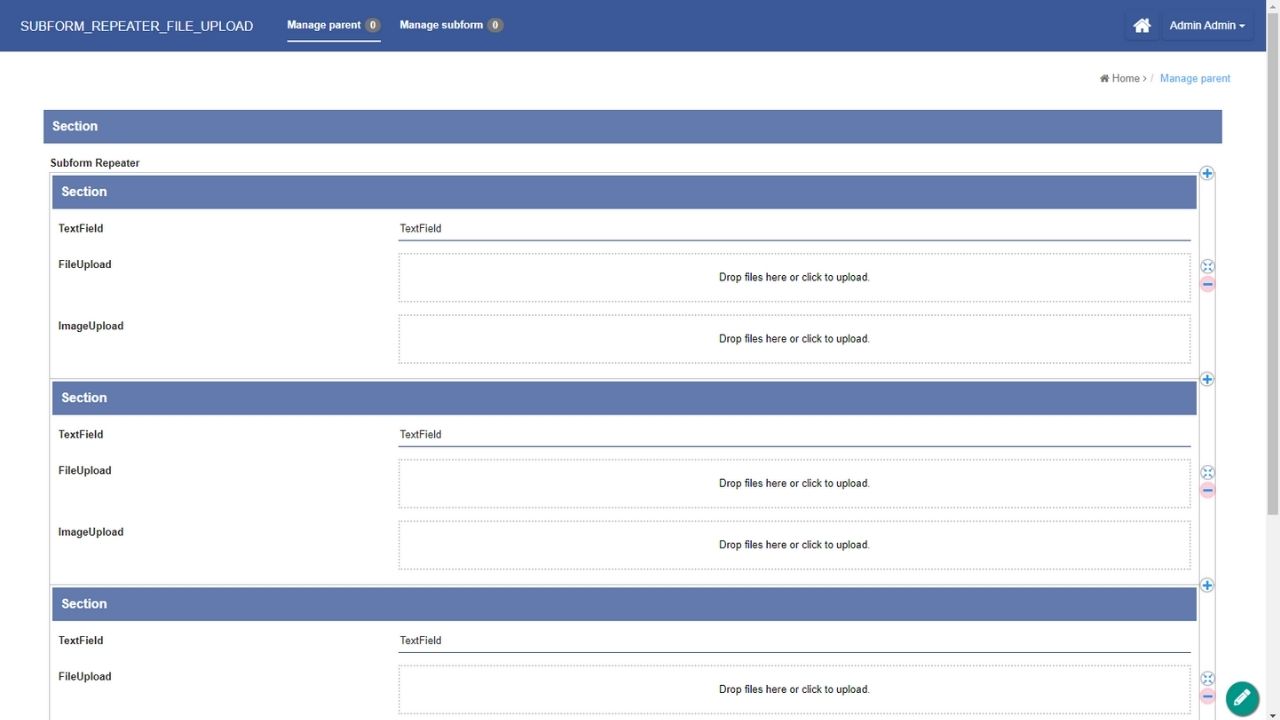Focus the TextField input in the third subform row
The width and height of the screenshot is (1280, 720).
click(x=794, y=641)
